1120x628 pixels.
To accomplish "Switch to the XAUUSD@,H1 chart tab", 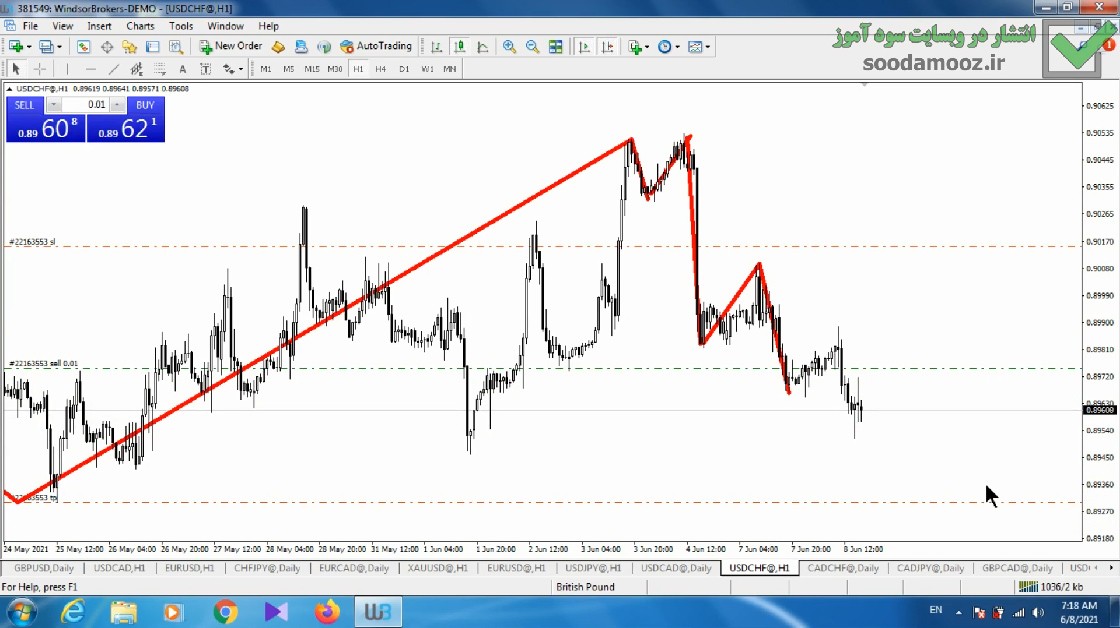I will click(437, 568).
